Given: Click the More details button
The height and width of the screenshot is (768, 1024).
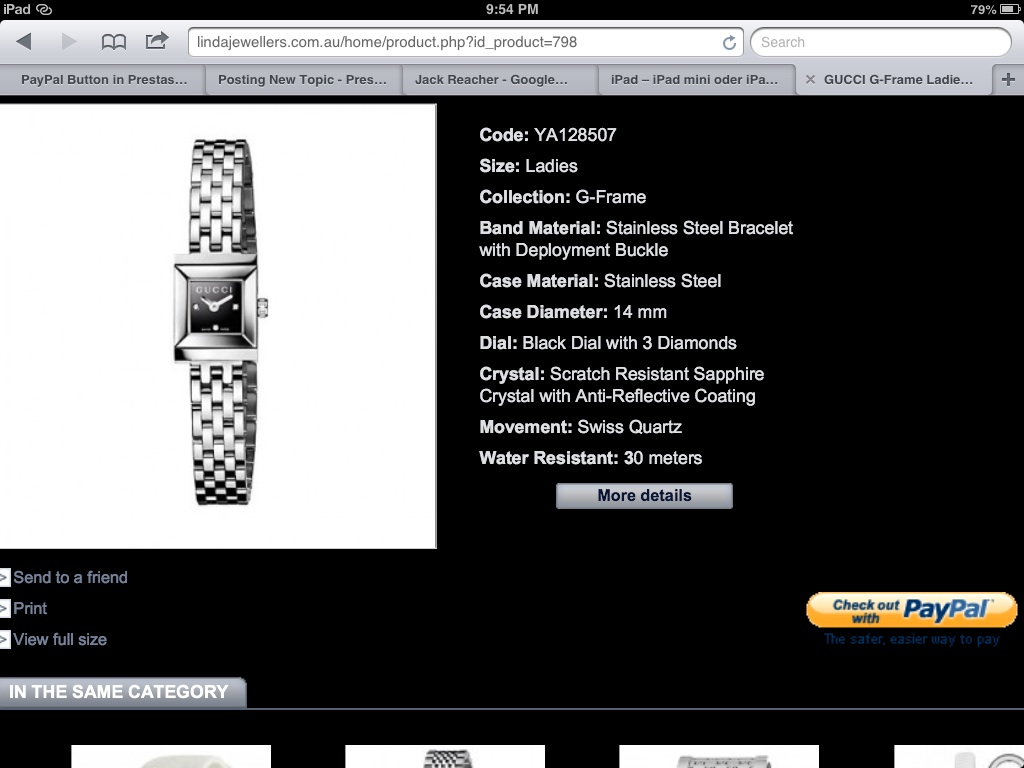Looking at the screenshot, I should coord(644,496).
